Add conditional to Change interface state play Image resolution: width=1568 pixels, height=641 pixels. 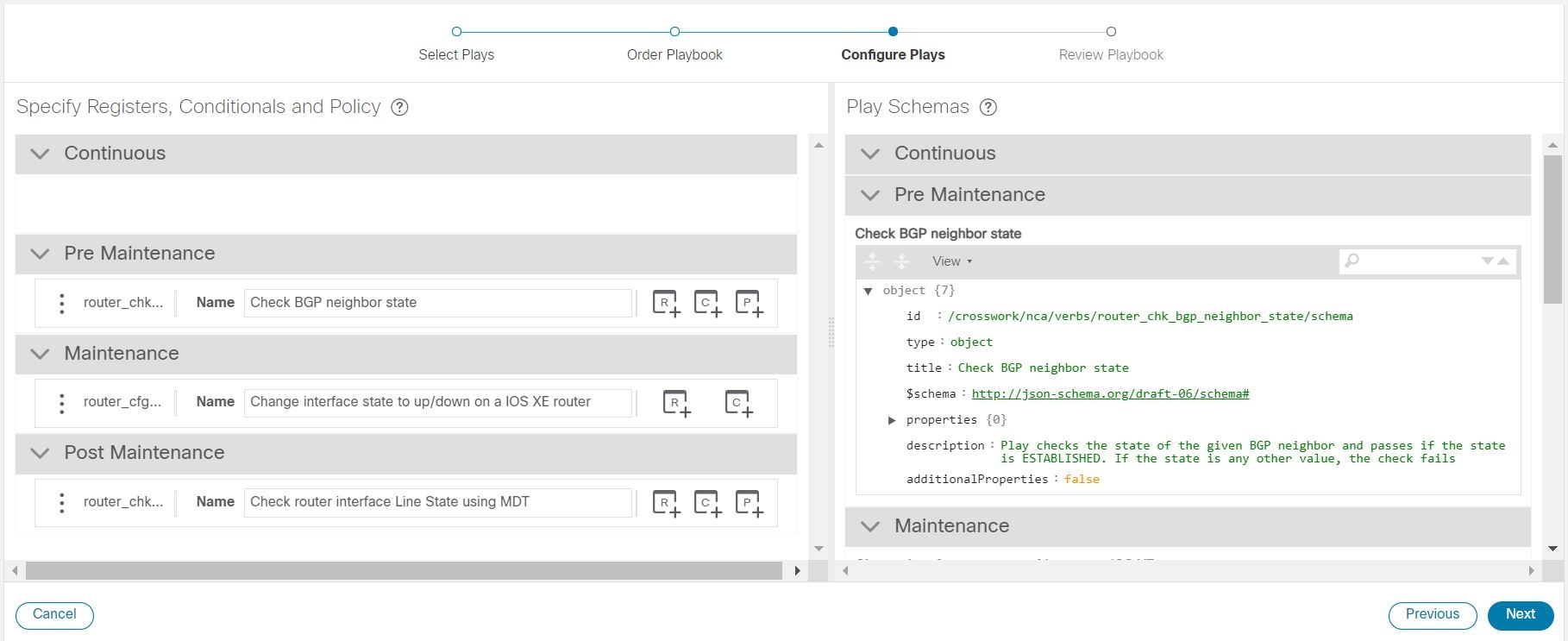(x=738, y=403)
